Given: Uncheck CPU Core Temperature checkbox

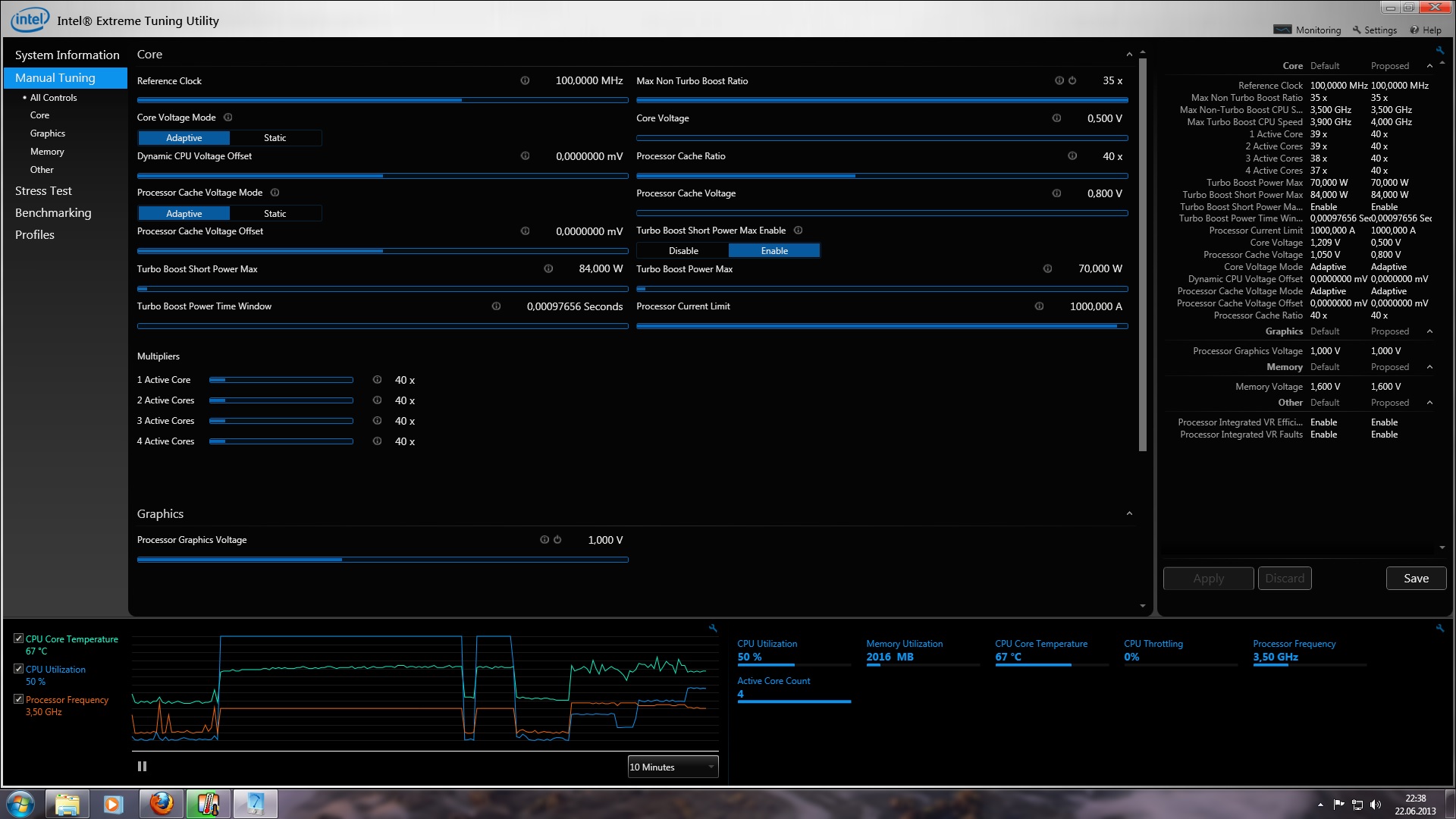Looking at the screenshot, I should point(19,639).
